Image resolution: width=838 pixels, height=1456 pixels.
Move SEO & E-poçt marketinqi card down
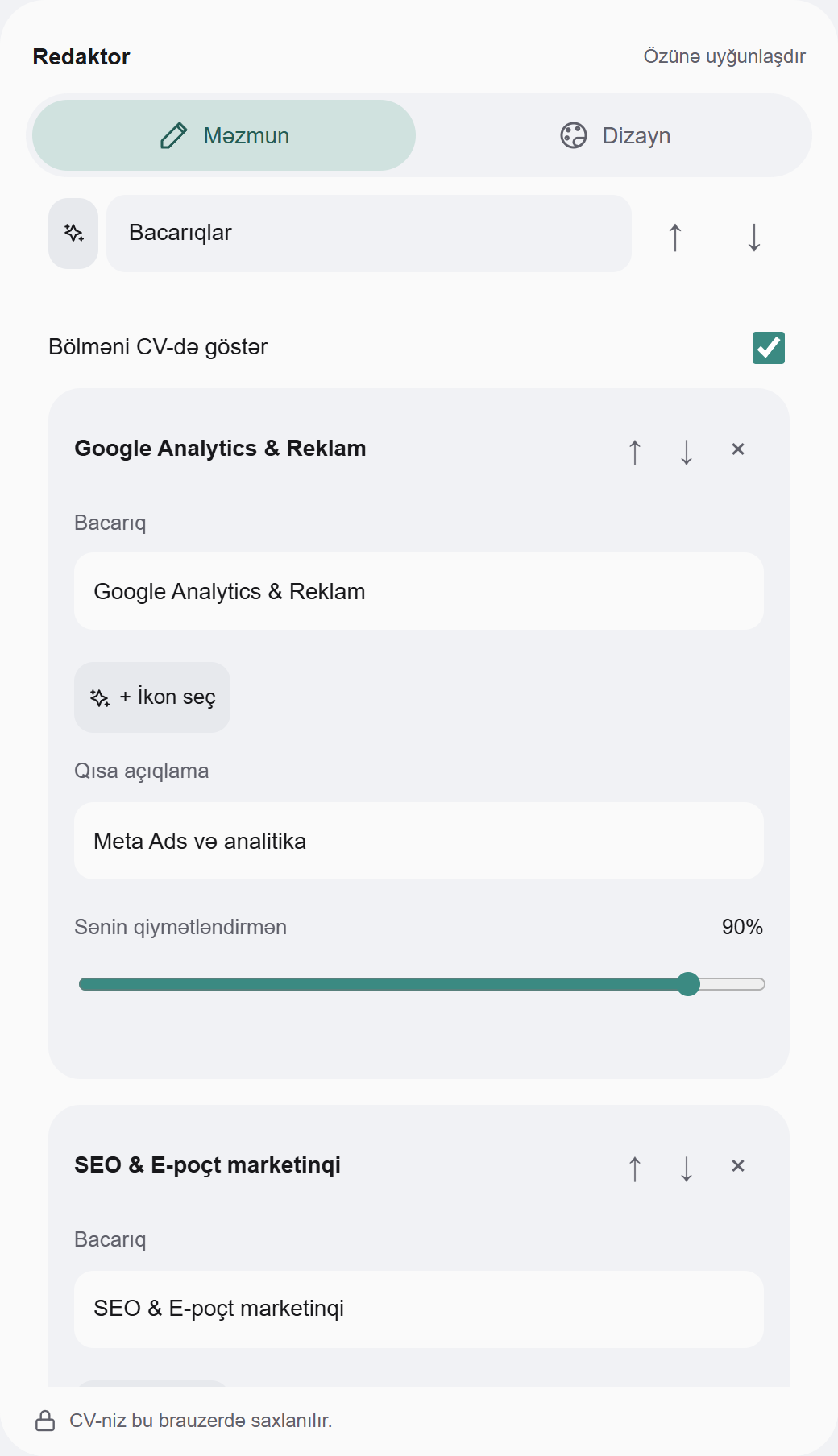[687, 1169]
